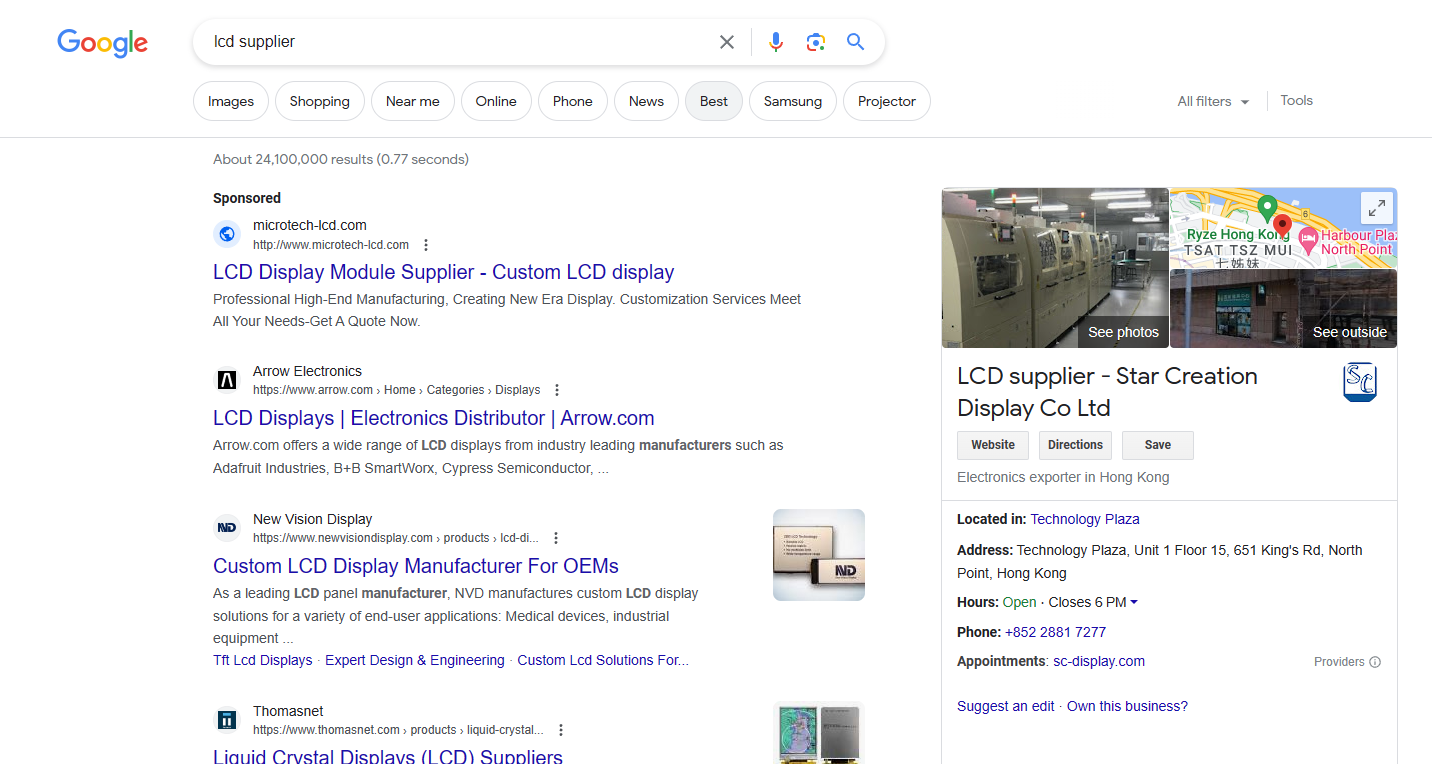Click the Providers info icon
Viewport: 1432px width, 764px height.
(1375, 662)
